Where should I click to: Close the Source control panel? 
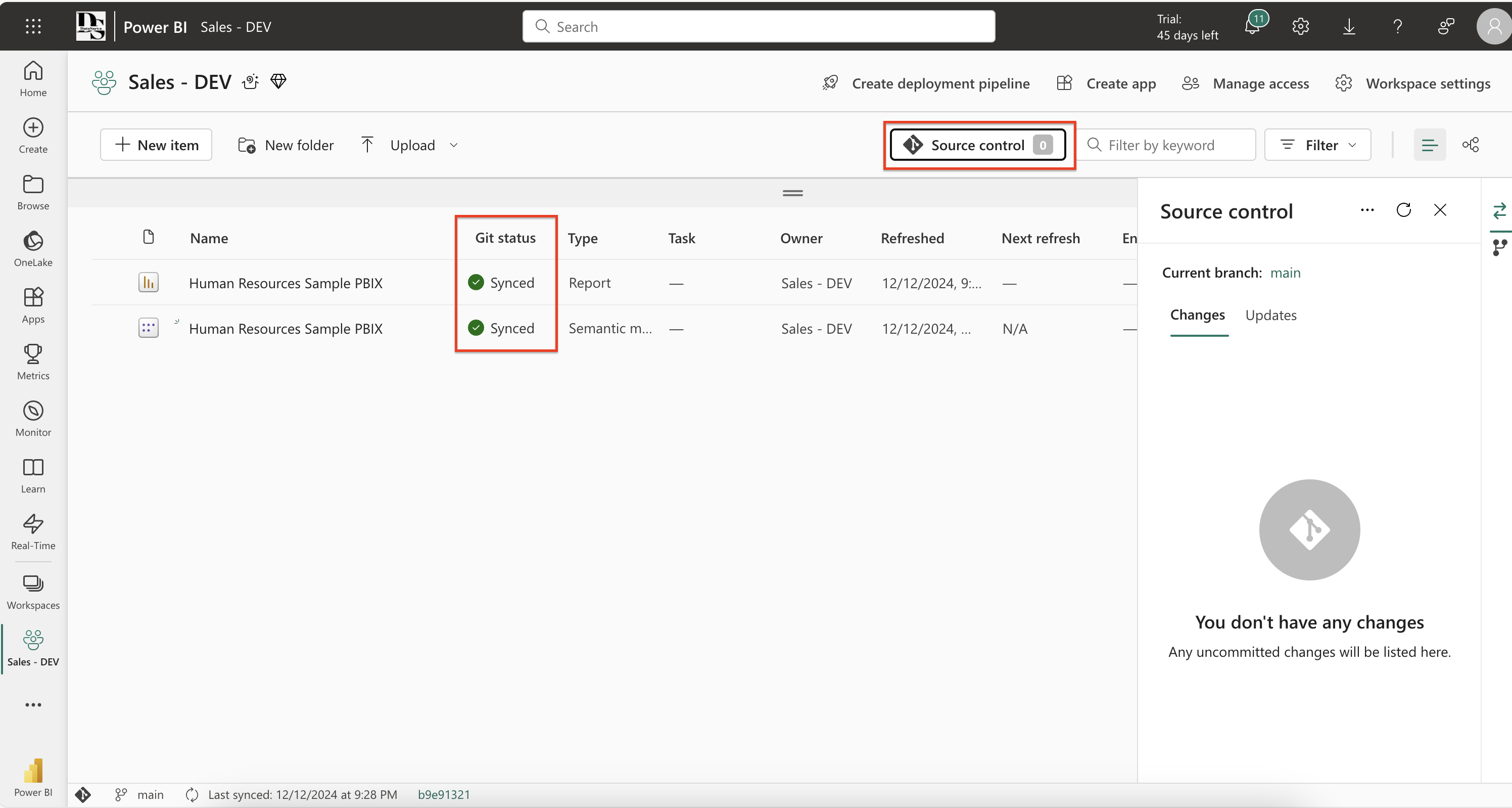(x=1440, y=210)
